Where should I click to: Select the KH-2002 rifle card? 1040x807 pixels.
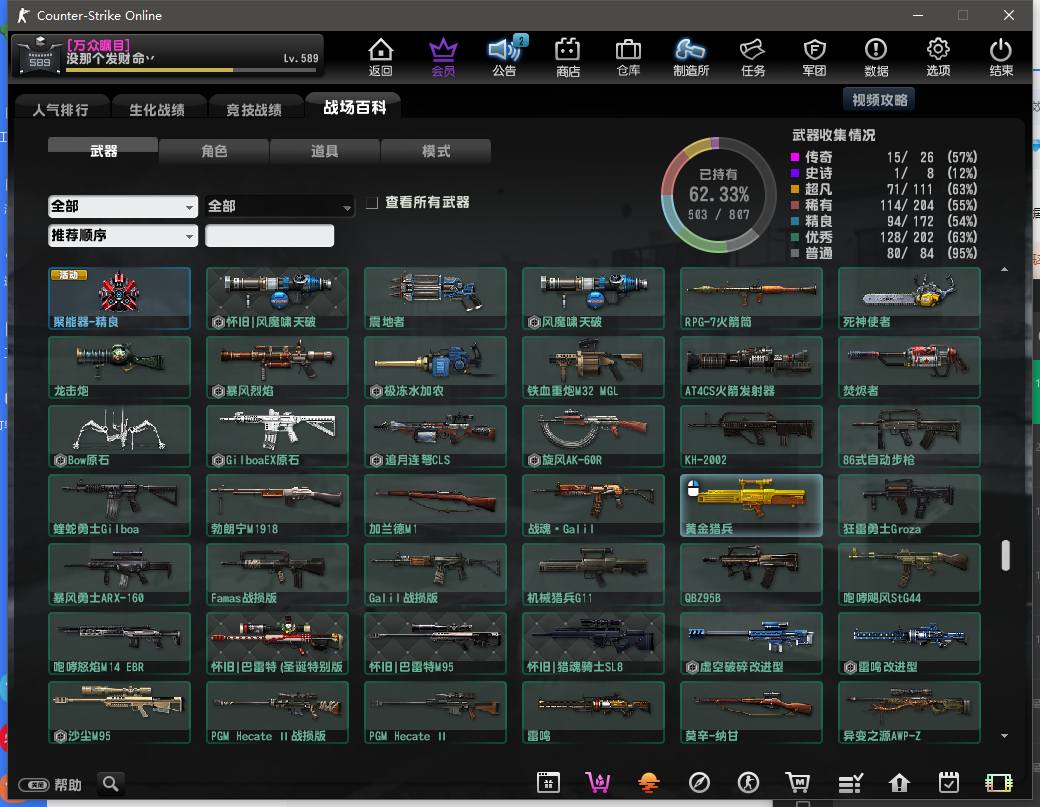point(751,436)
